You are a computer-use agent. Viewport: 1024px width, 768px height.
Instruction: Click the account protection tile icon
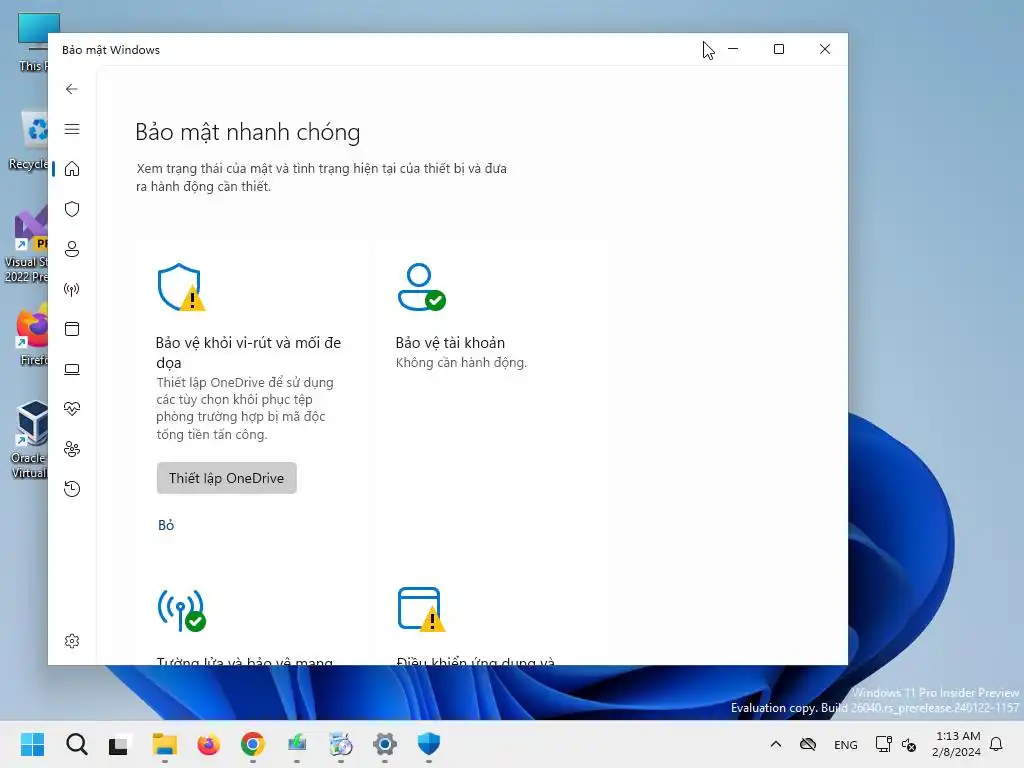(x=421, y=287)
